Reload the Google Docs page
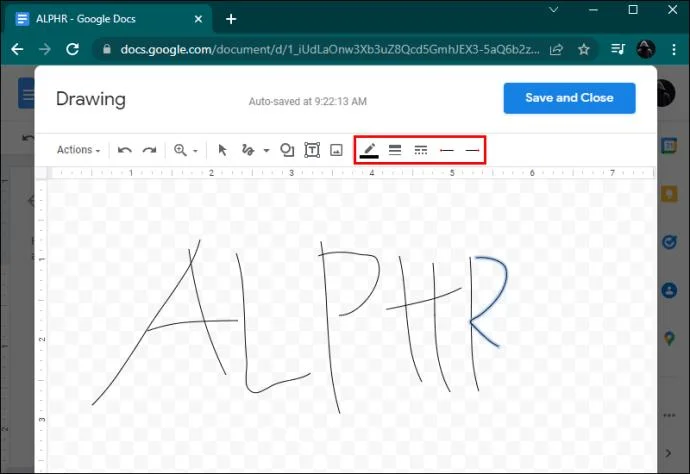This screenshot has height=474, width=690. click(73, 49)
